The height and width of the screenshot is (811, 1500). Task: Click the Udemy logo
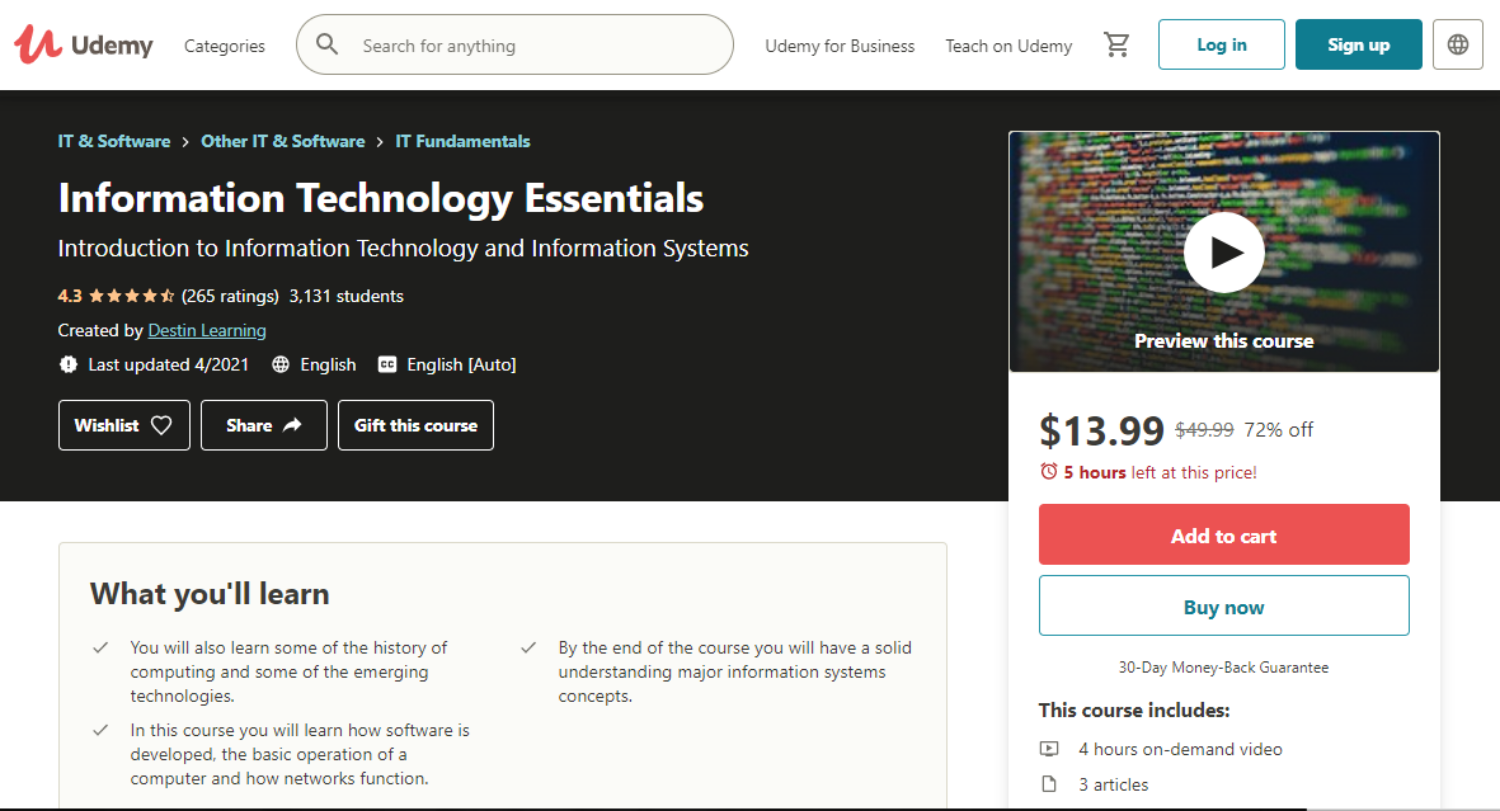click(84, 45)
